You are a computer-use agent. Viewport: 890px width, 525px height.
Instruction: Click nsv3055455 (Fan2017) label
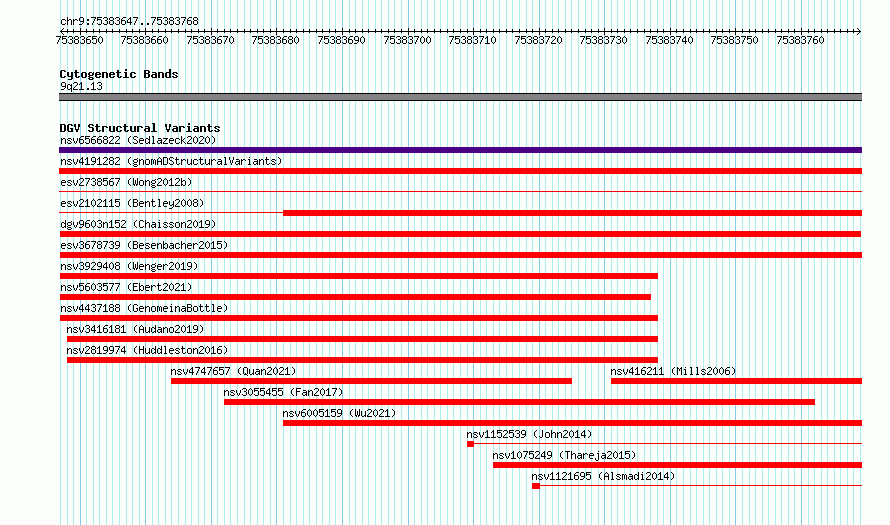(283, 392)
